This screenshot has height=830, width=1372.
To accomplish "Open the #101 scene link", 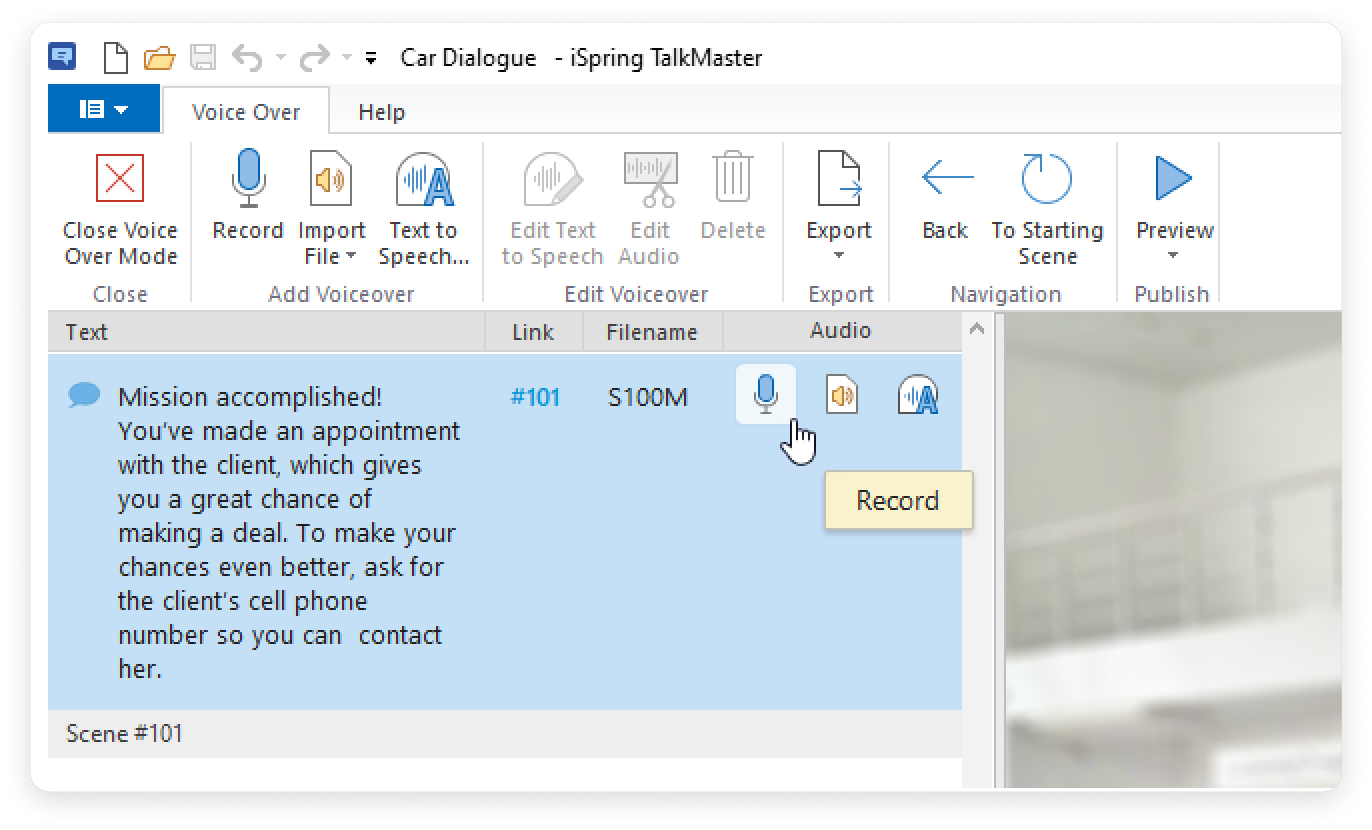I will [x=535, y=398].
